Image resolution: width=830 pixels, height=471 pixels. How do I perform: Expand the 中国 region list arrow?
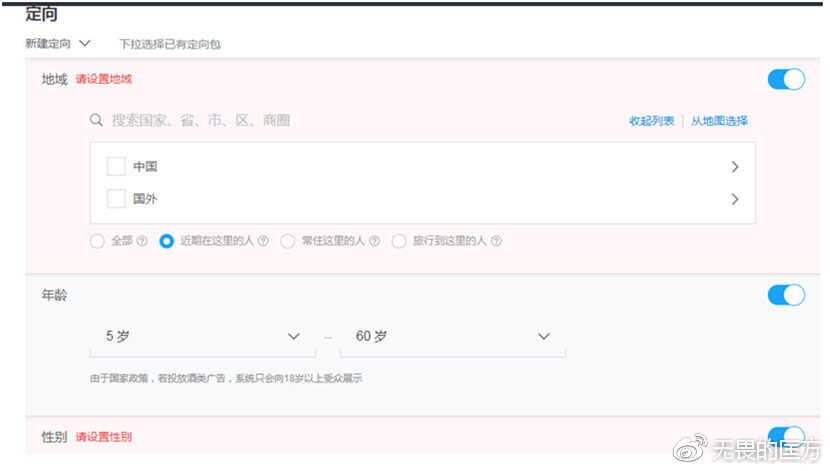tap(735, 167)
